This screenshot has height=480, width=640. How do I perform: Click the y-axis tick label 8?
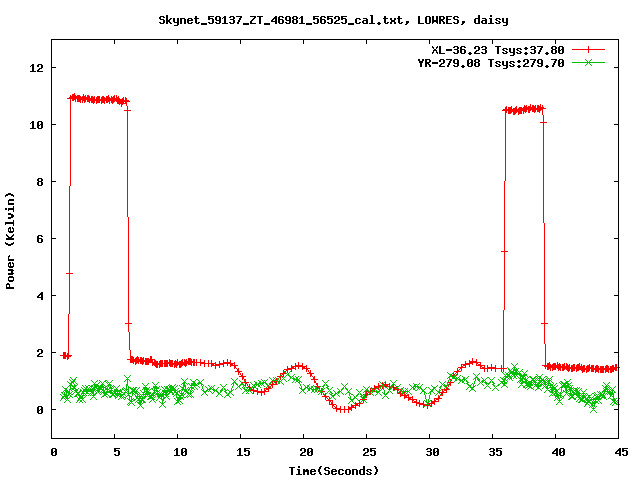click(x=40, y=182)
